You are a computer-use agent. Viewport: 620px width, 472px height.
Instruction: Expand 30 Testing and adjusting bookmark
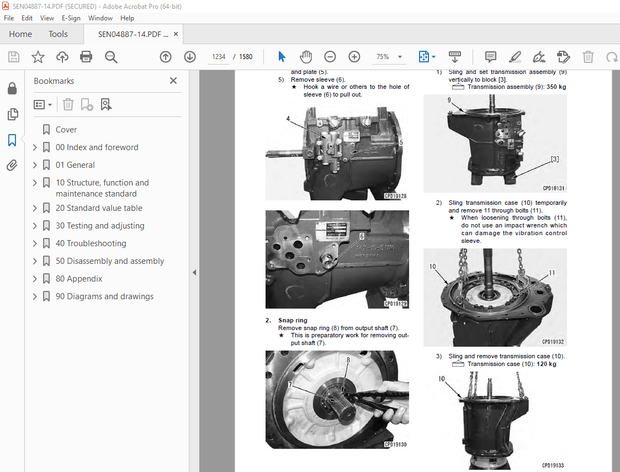coord(35,226)
